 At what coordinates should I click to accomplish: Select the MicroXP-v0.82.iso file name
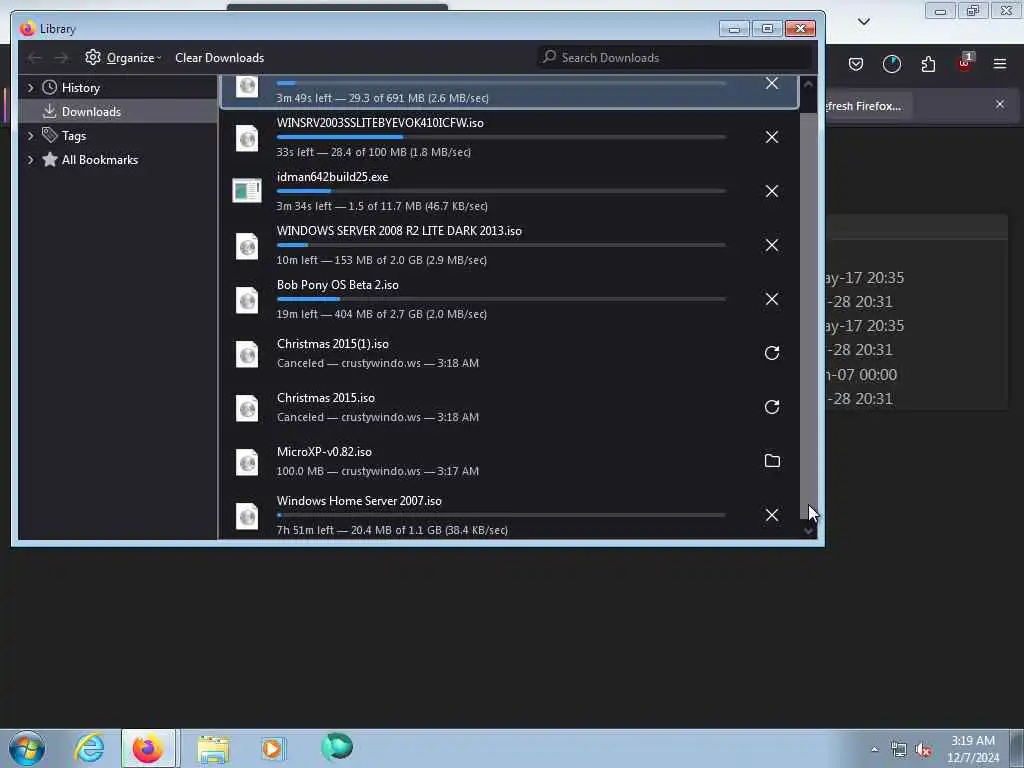(x=324, y=452)
